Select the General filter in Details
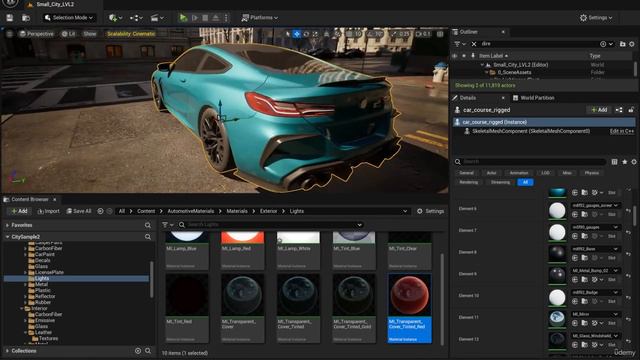640x360 pixels. 466,173
